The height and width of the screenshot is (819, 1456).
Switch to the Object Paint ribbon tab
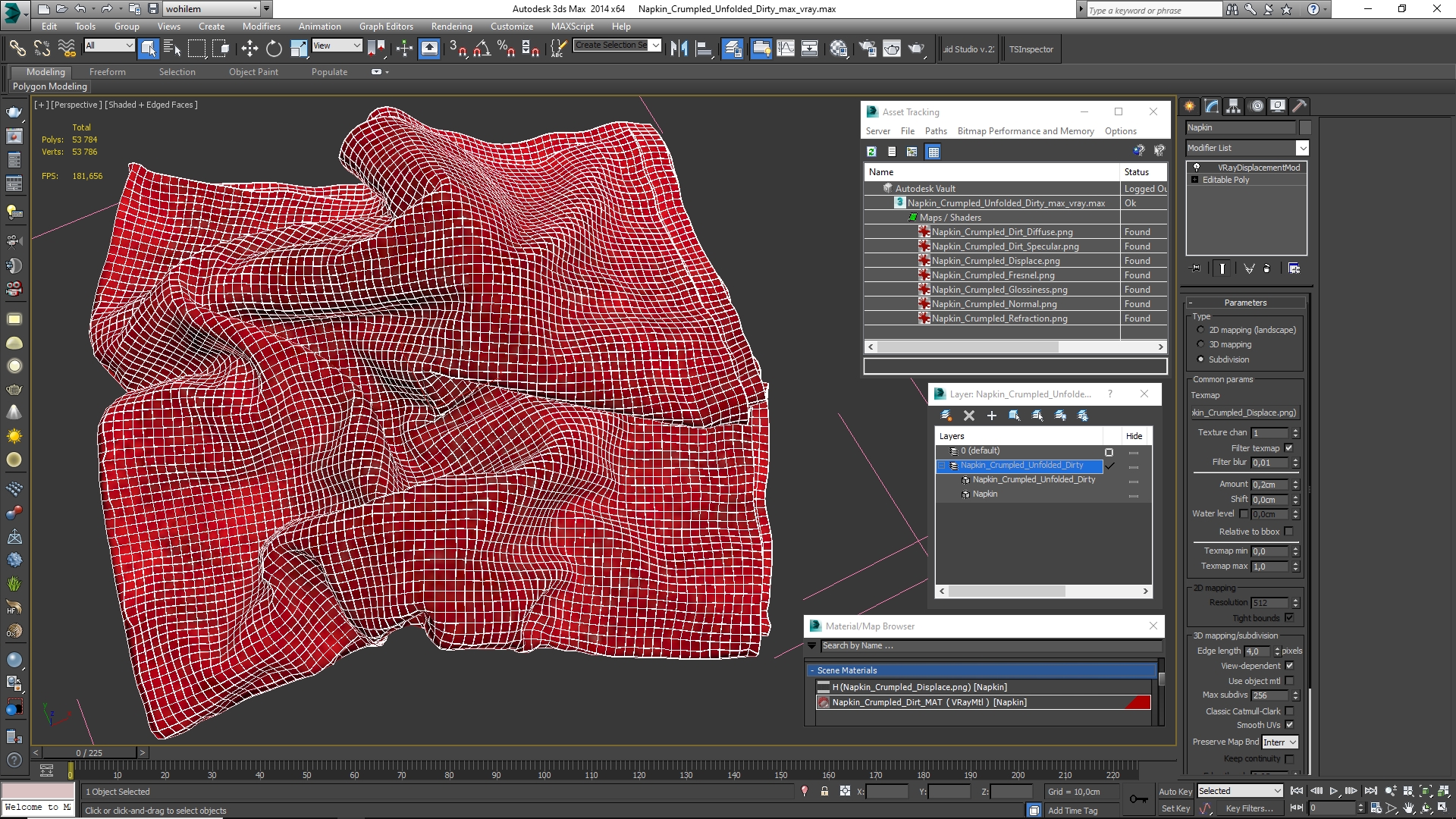(x=253, y=72)
